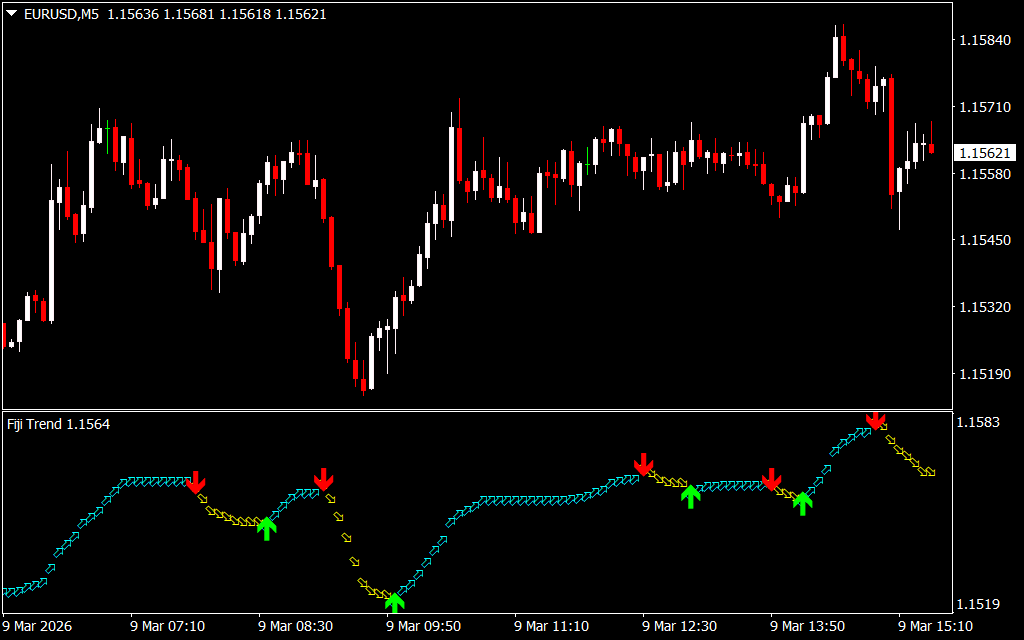Click the last yellow arrow ending the trend line
The image size is (1024, 640).
929,471
